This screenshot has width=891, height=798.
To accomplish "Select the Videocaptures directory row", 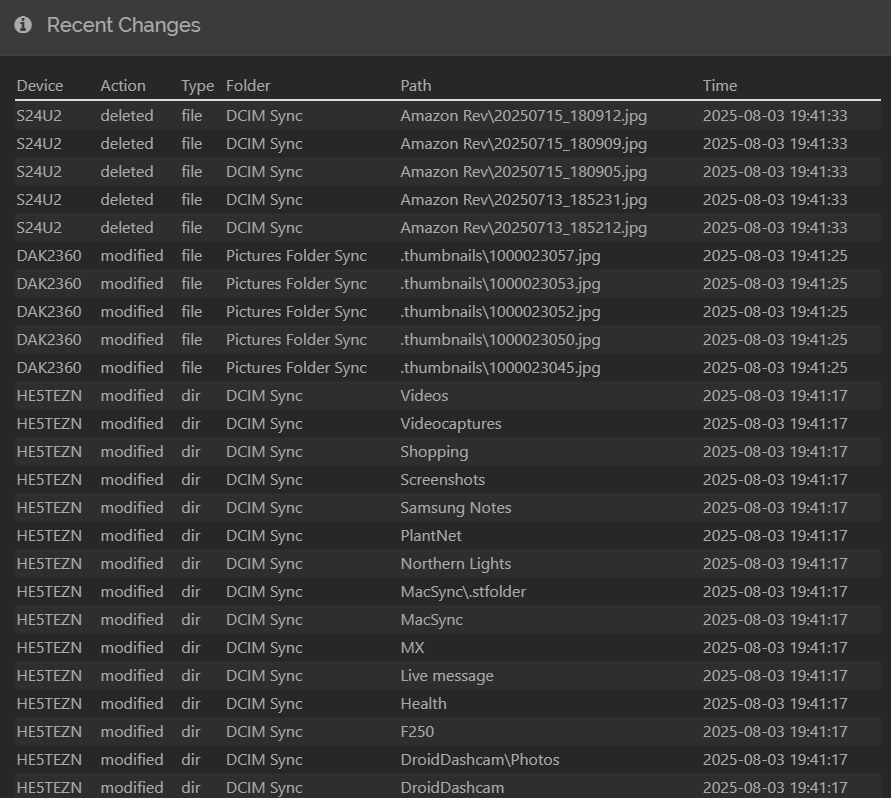I will pos(448,423).
